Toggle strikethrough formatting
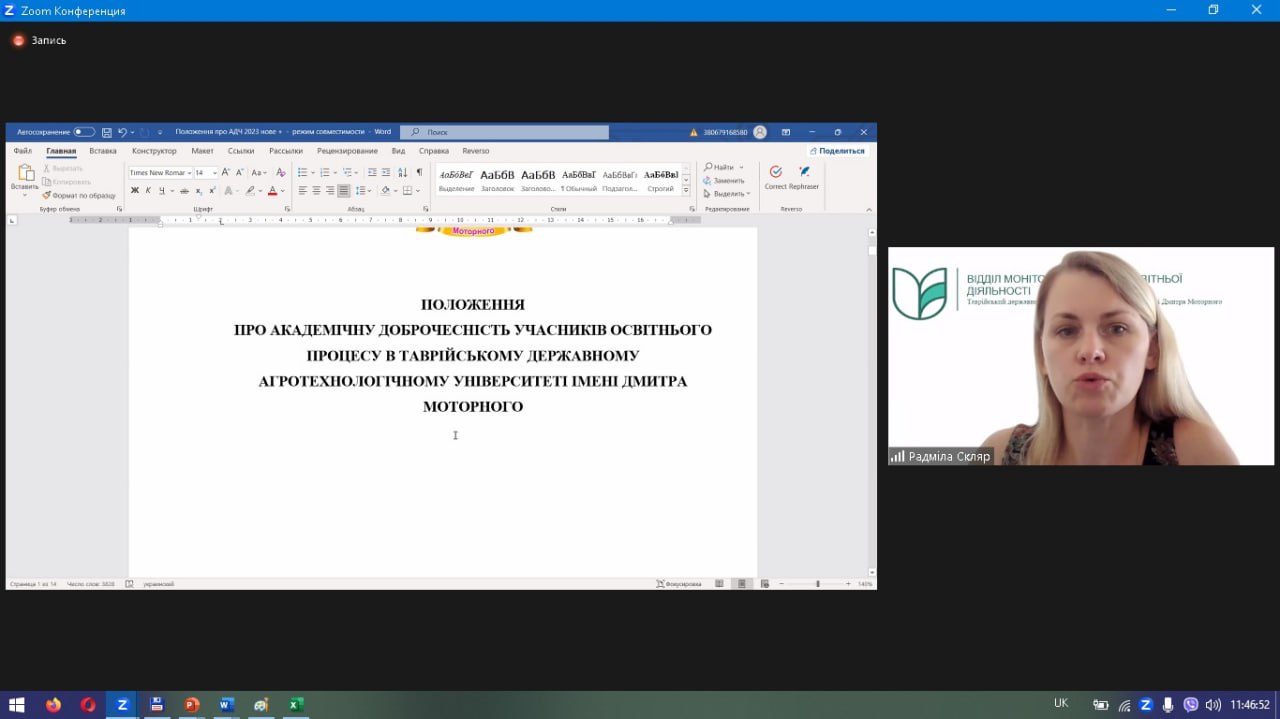Screen dimensions: 1280x719 click(x=184, y=190)
